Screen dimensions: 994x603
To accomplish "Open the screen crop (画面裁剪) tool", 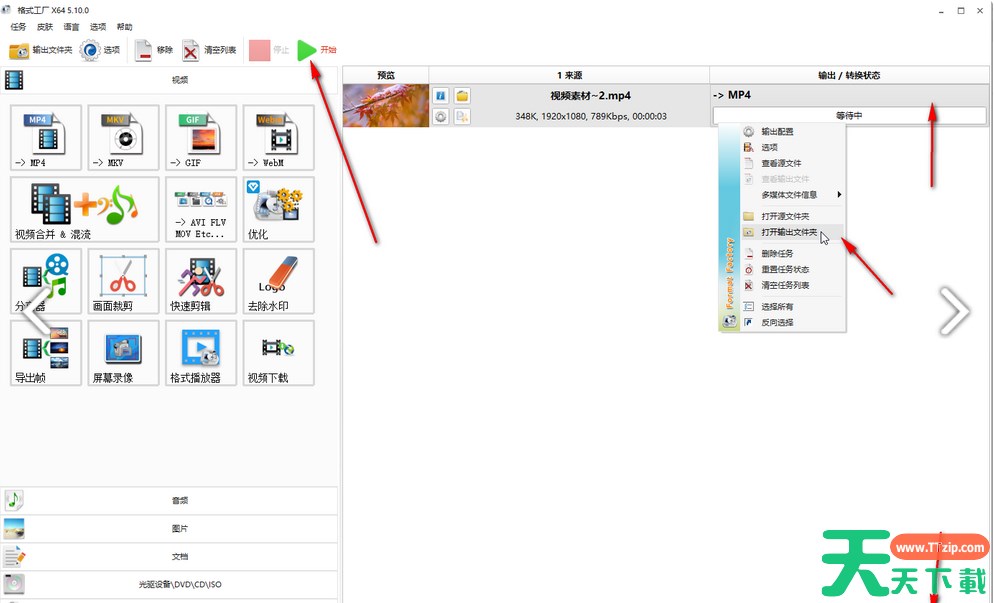I will click(x=124, y=281).
